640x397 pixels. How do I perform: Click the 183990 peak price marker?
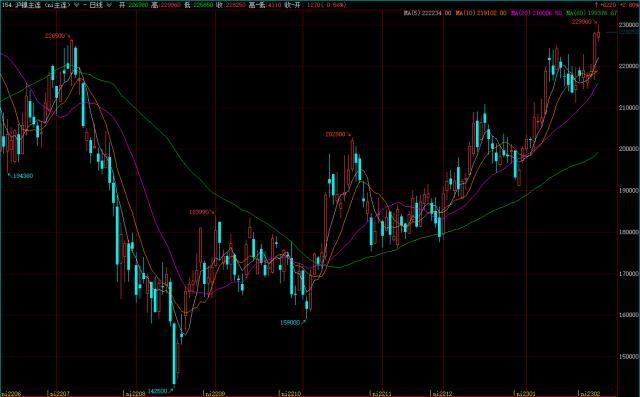(x=200, y=212)
